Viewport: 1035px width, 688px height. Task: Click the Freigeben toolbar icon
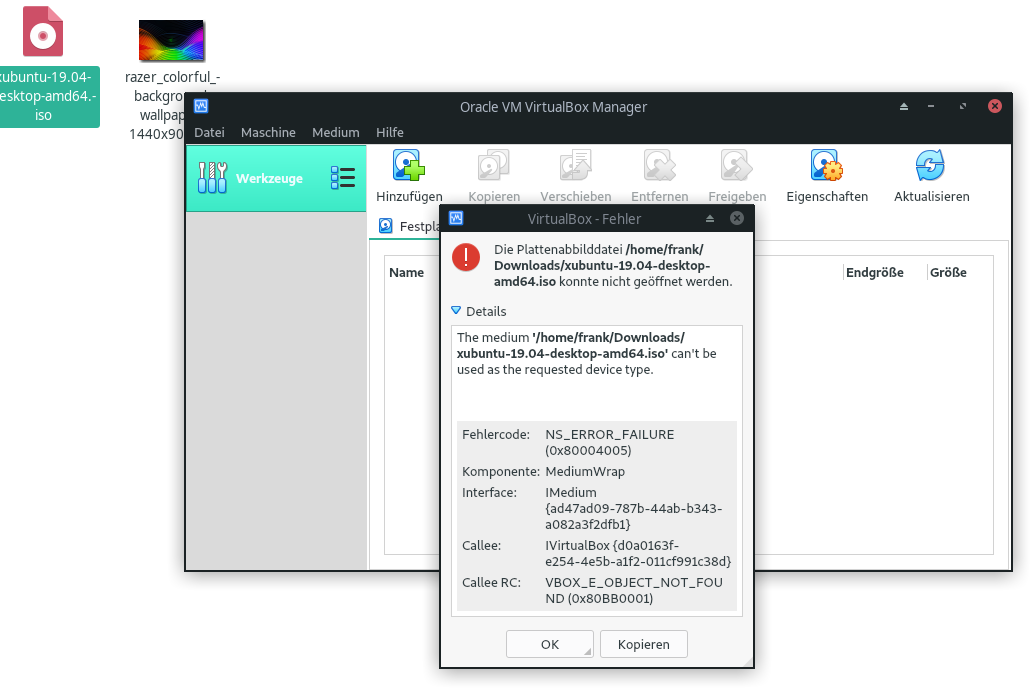coord(737,166)
